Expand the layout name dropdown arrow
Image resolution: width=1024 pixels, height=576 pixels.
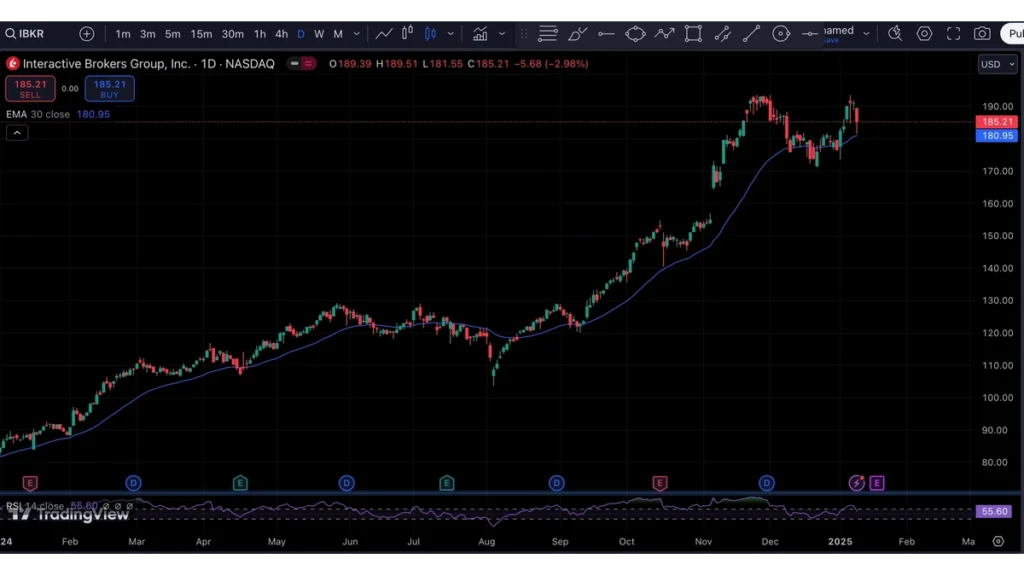867,34
